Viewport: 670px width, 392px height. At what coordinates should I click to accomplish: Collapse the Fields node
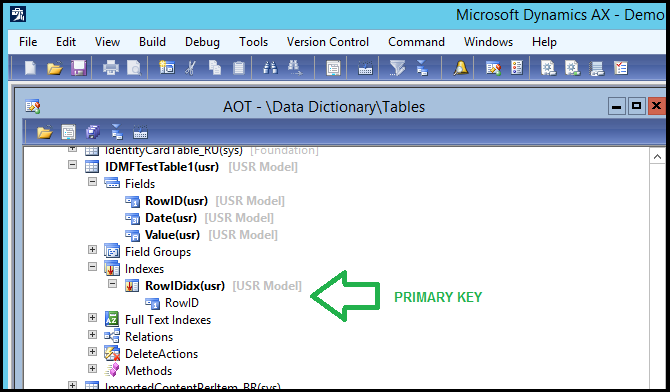[92, 182]
